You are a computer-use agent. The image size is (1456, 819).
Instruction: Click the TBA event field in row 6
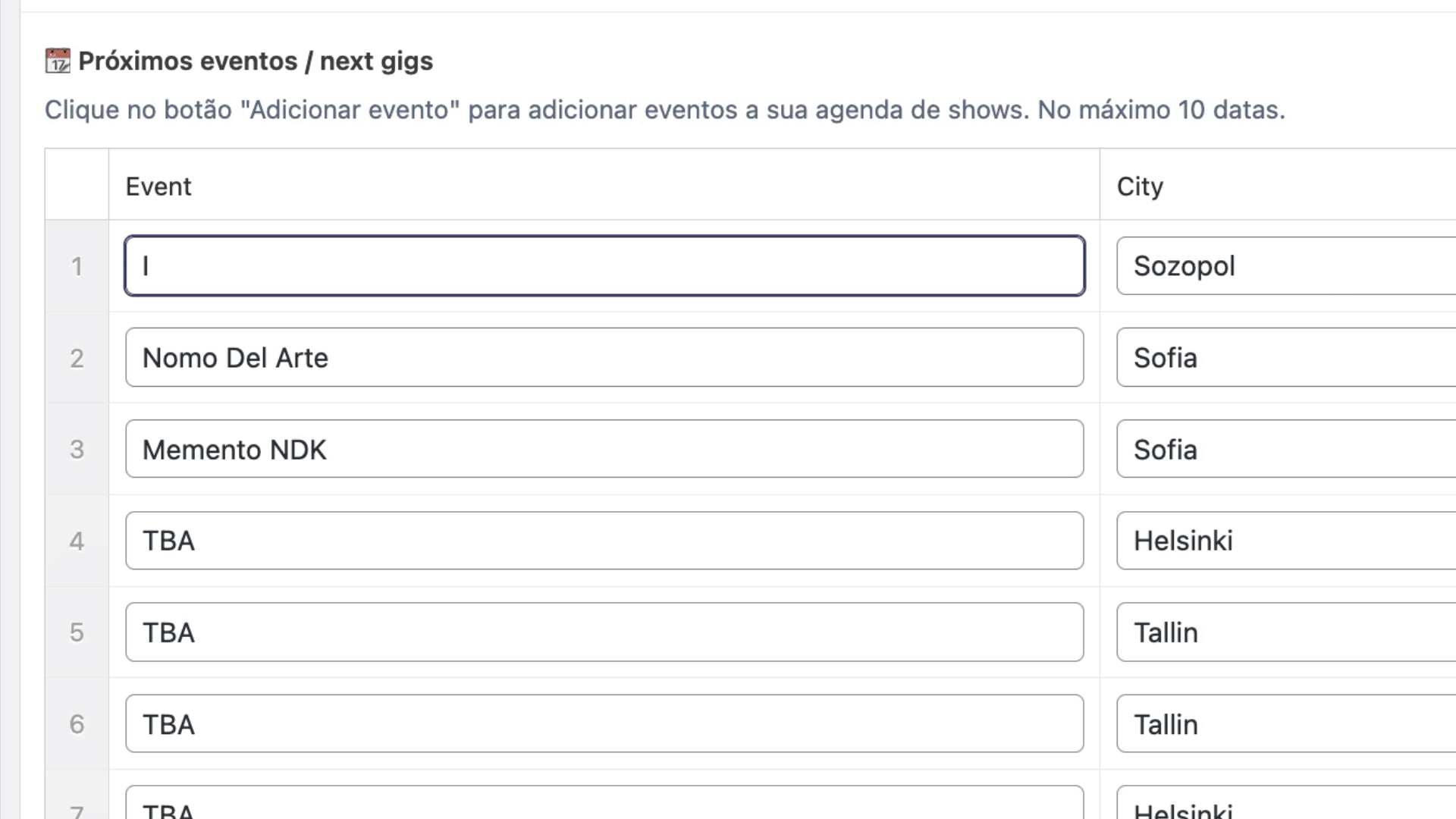coord(604,724)
